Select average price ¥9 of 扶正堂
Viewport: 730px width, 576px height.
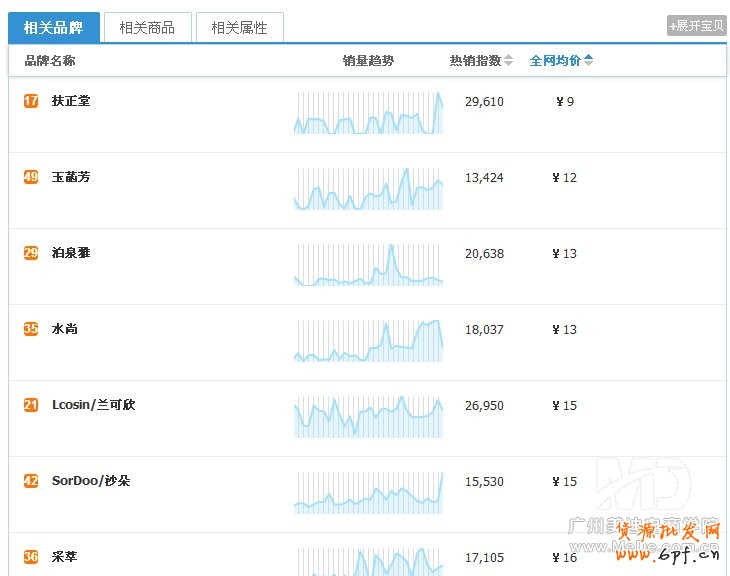565,102
